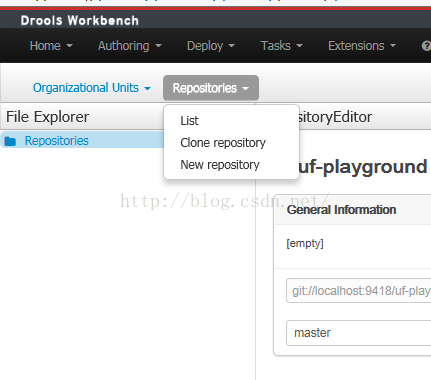Select Repositories in File Explorer tree
Screen dimensions: 431x380
pos(57,141)
